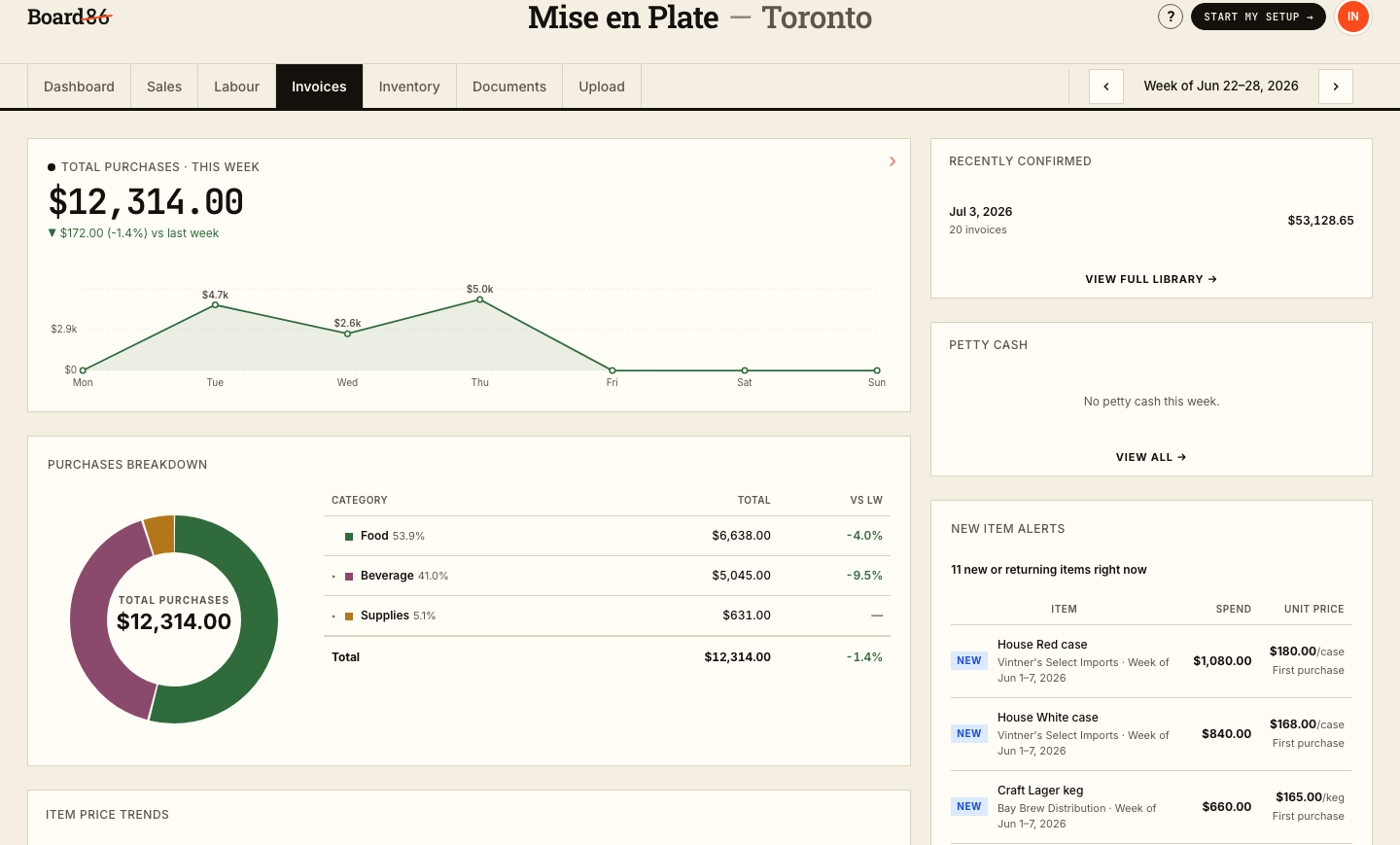The width and height of the screenshot is (1400, 845).
Task: Select the Invoices tab
Action: [319, 87]
